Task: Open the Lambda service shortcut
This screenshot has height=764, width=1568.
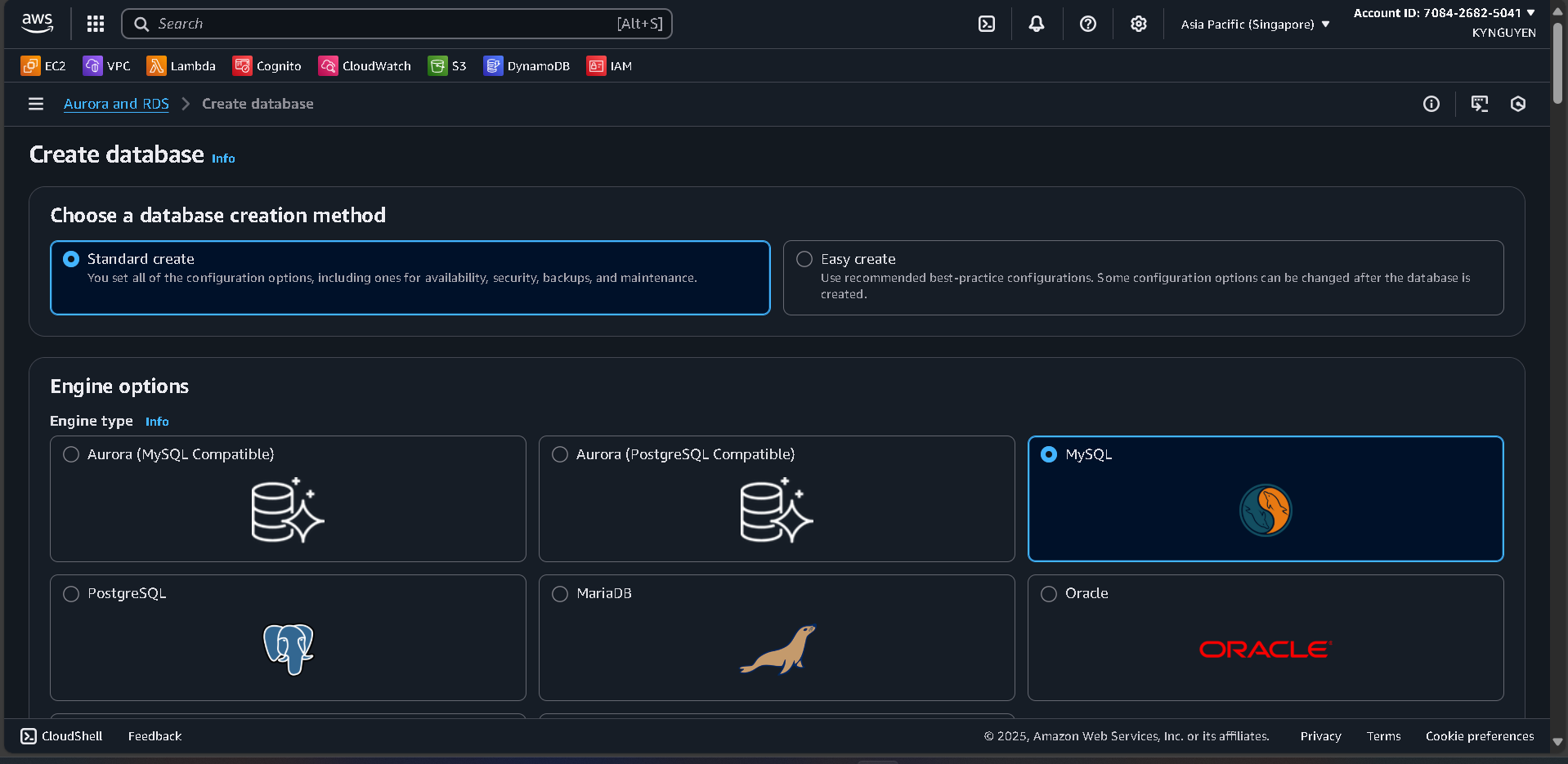Action: click(181, 65)
